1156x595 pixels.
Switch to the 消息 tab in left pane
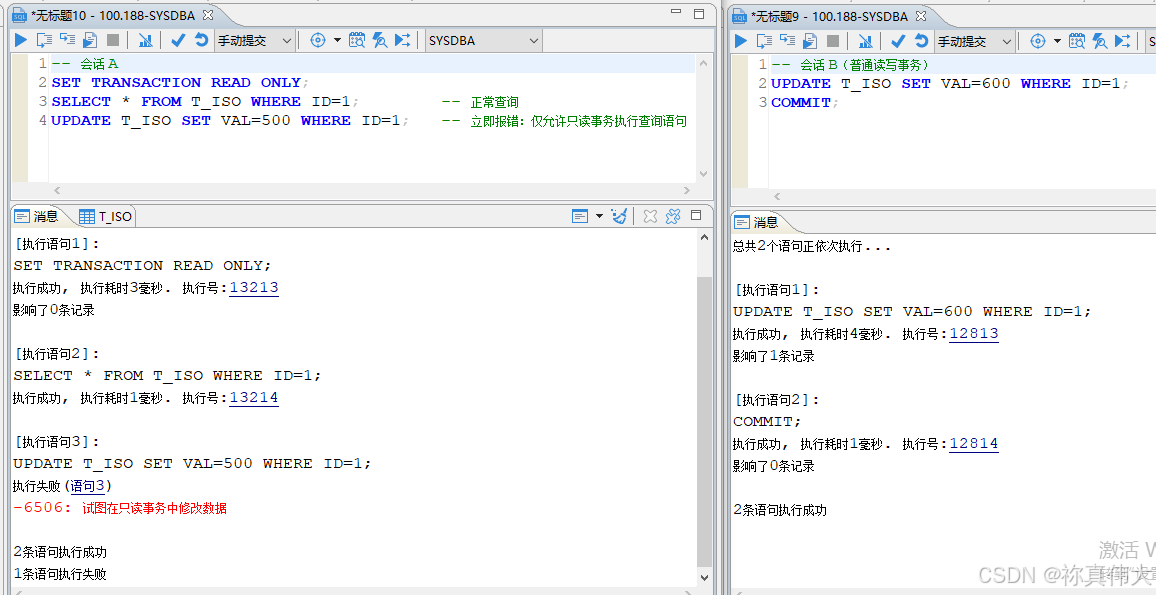pos(37,216)
